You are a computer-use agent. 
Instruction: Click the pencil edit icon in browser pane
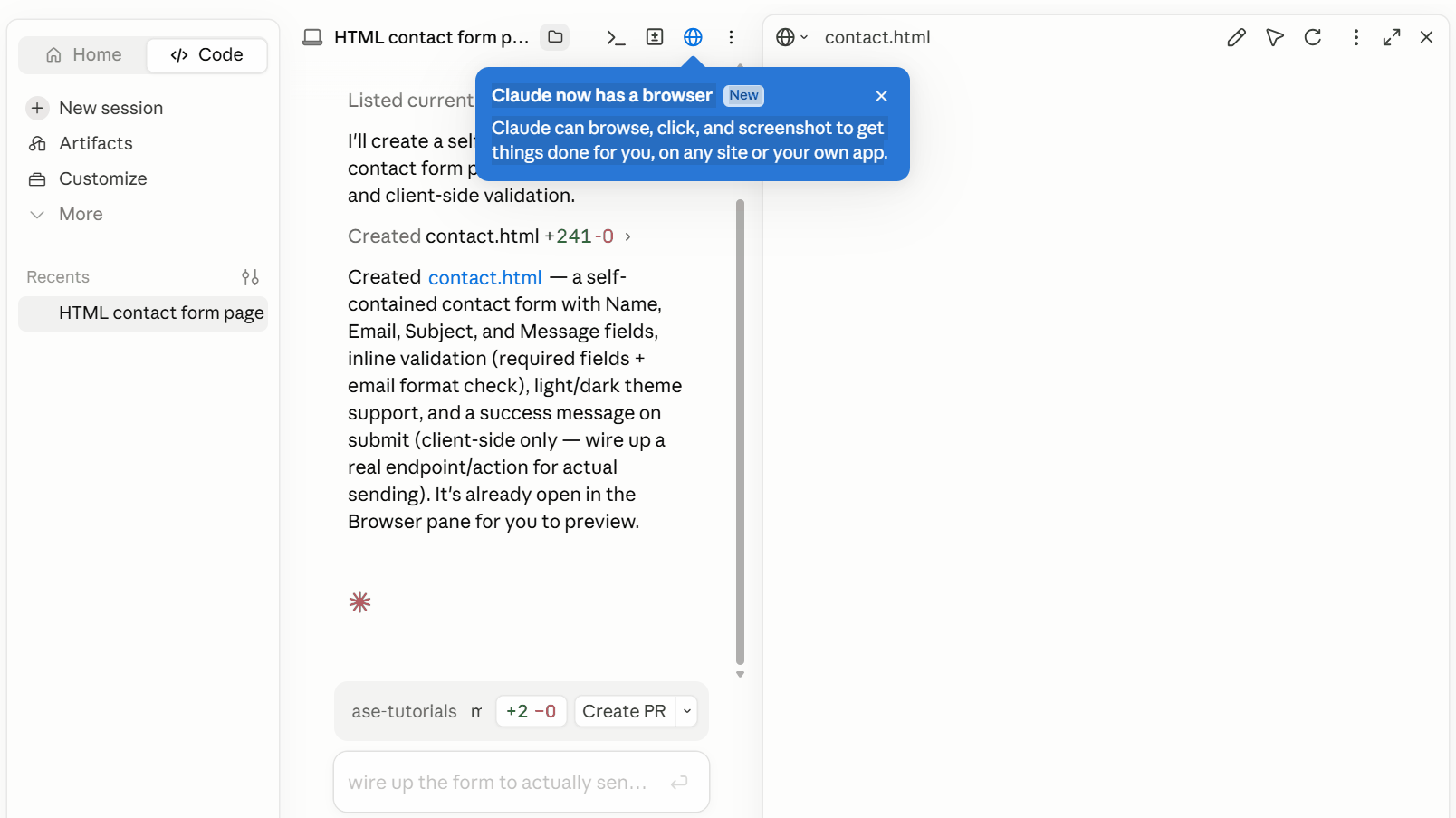(1236, 37)
